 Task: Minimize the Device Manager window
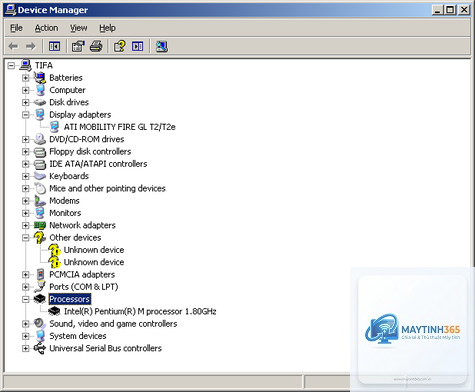click(x=438, y=10)
